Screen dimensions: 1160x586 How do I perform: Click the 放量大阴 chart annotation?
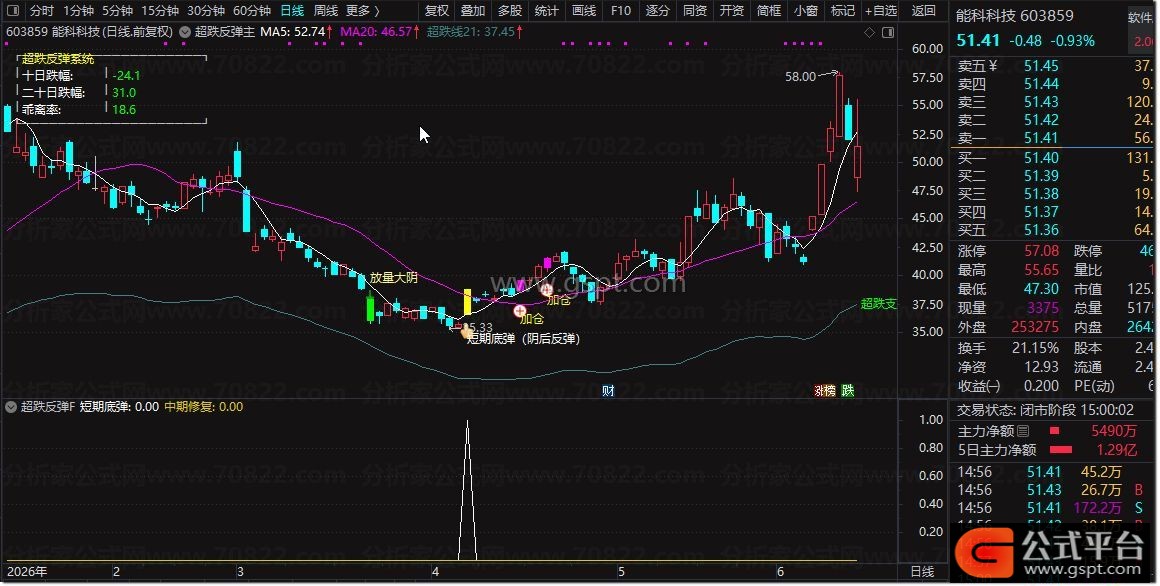(394, 277)
